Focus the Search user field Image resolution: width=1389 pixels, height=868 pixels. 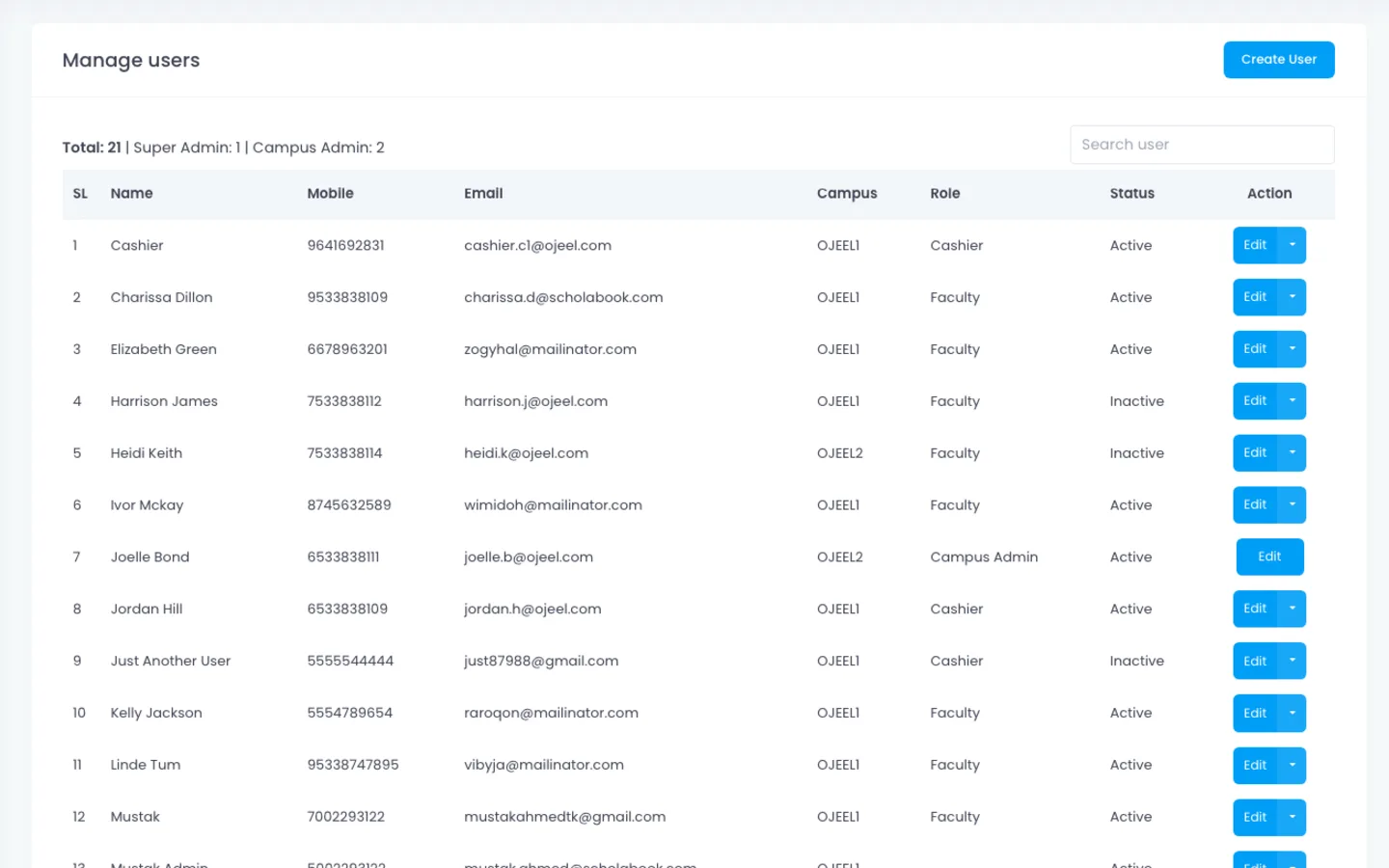[1202, 145]
